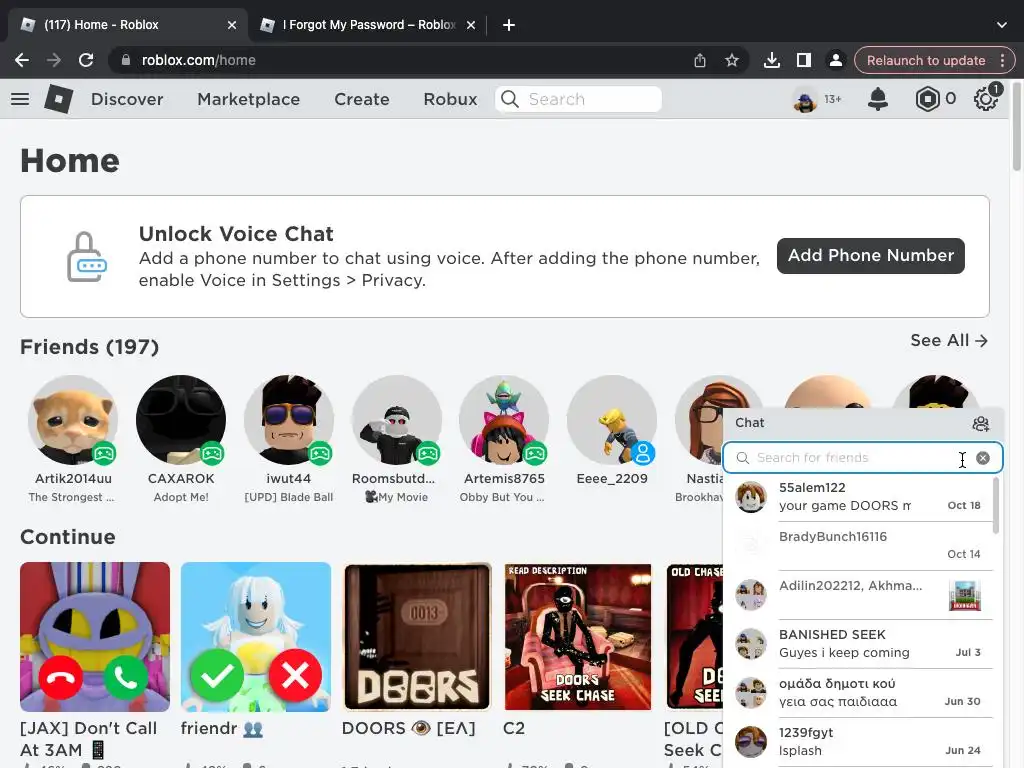The width and height of the screenshot is (1024, 768).
Task: Open the create chat group icon
Action: pyautogui.click(x=980, y=424)
